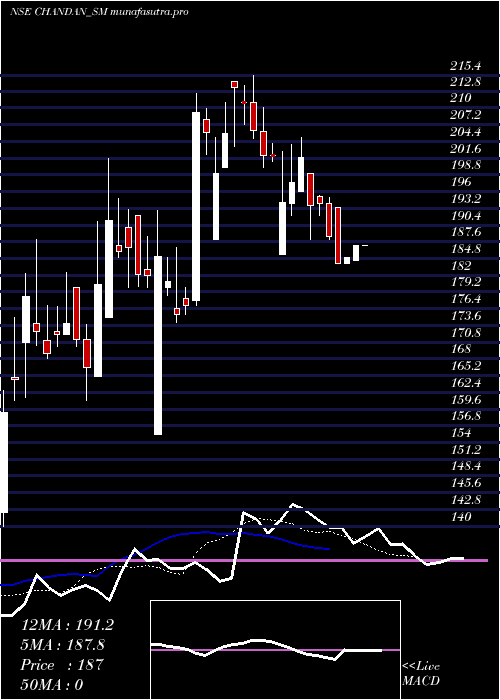
Task: Click the 170.8 price axis label
Action: click(x=466, y=333)
